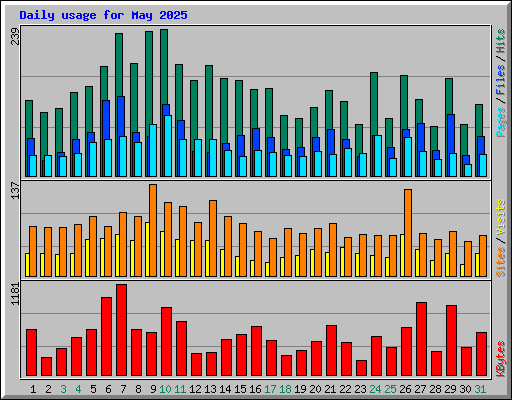Click day label 16 on the x-axis
This screenshot has height=400, width=512.
click(x=255, y=389)
